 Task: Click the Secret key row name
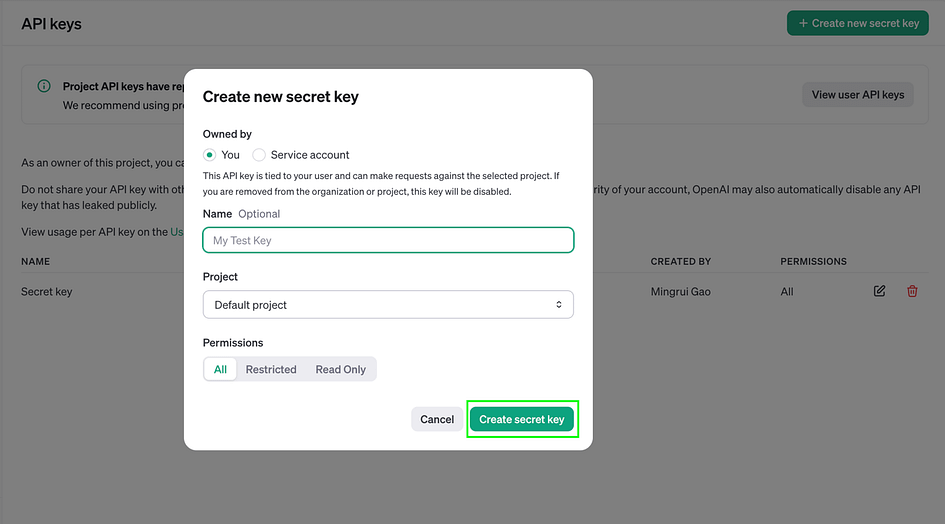46,291
